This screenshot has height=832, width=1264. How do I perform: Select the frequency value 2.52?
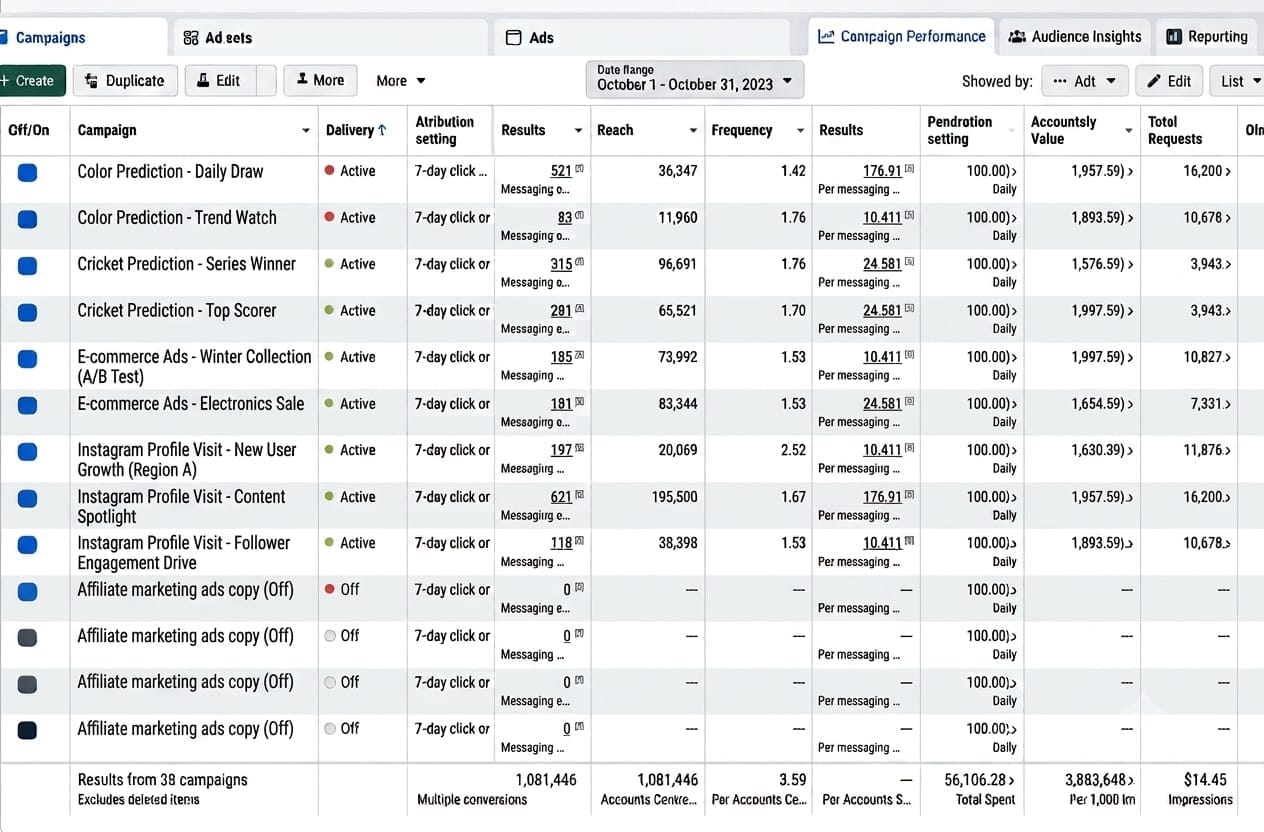(793, 450)
